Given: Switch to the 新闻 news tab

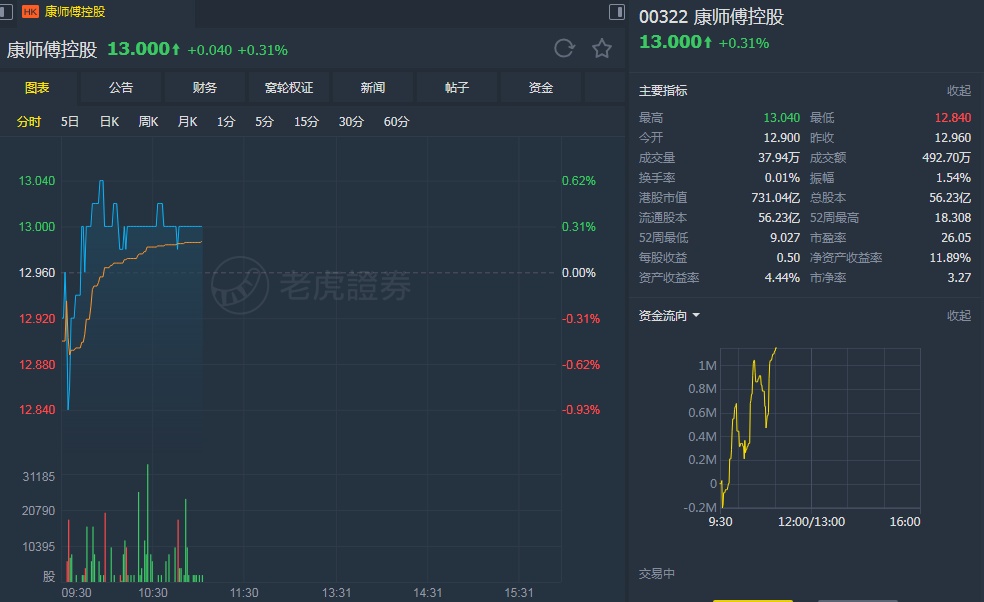Looking at the screenshot, I should pos(373,88).
